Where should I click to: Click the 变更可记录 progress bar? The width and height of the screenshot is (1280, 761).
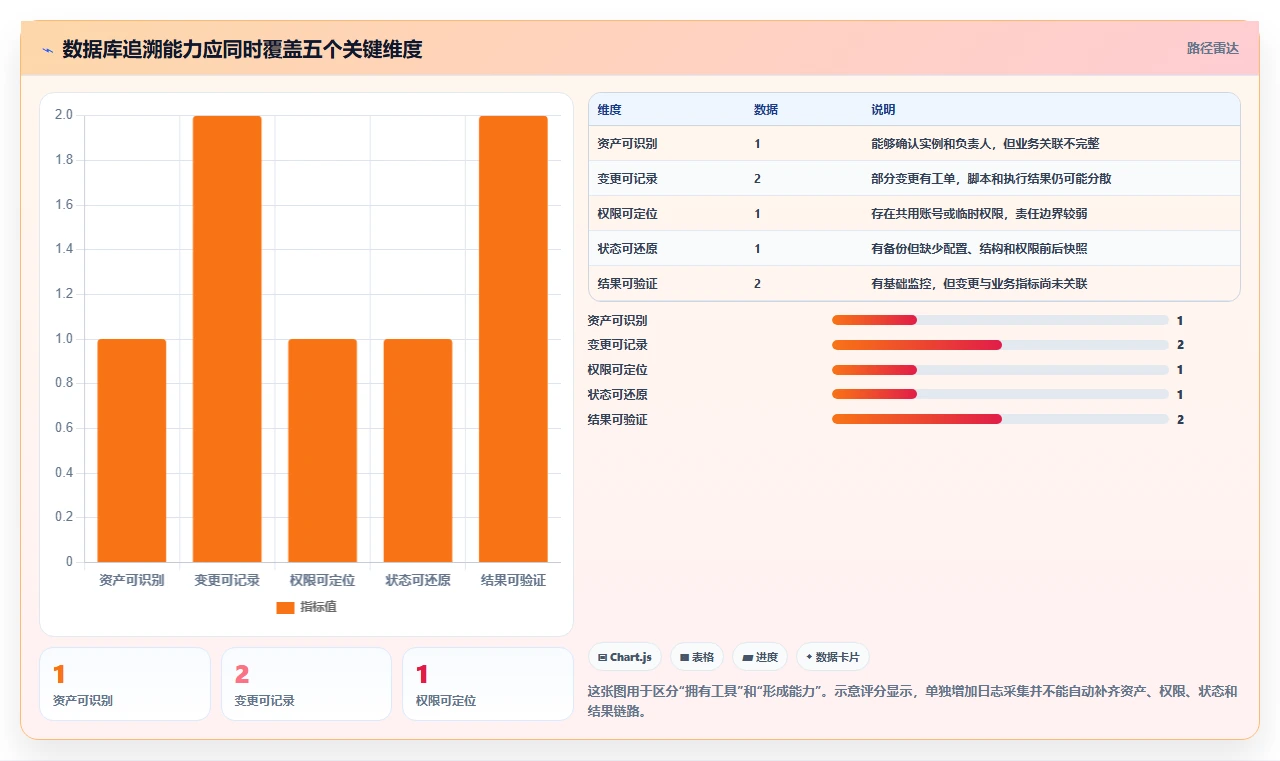click(x=1000, y=345)
